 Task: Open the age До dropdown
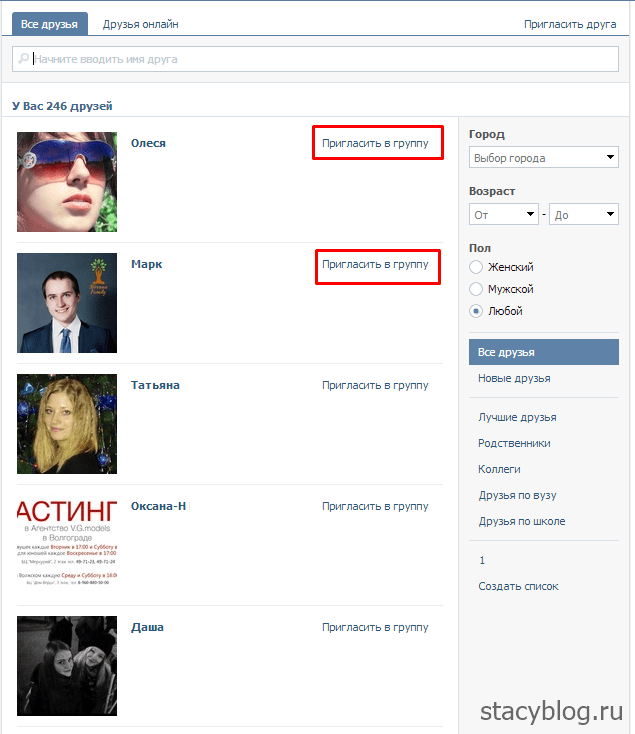click(584, 214)
